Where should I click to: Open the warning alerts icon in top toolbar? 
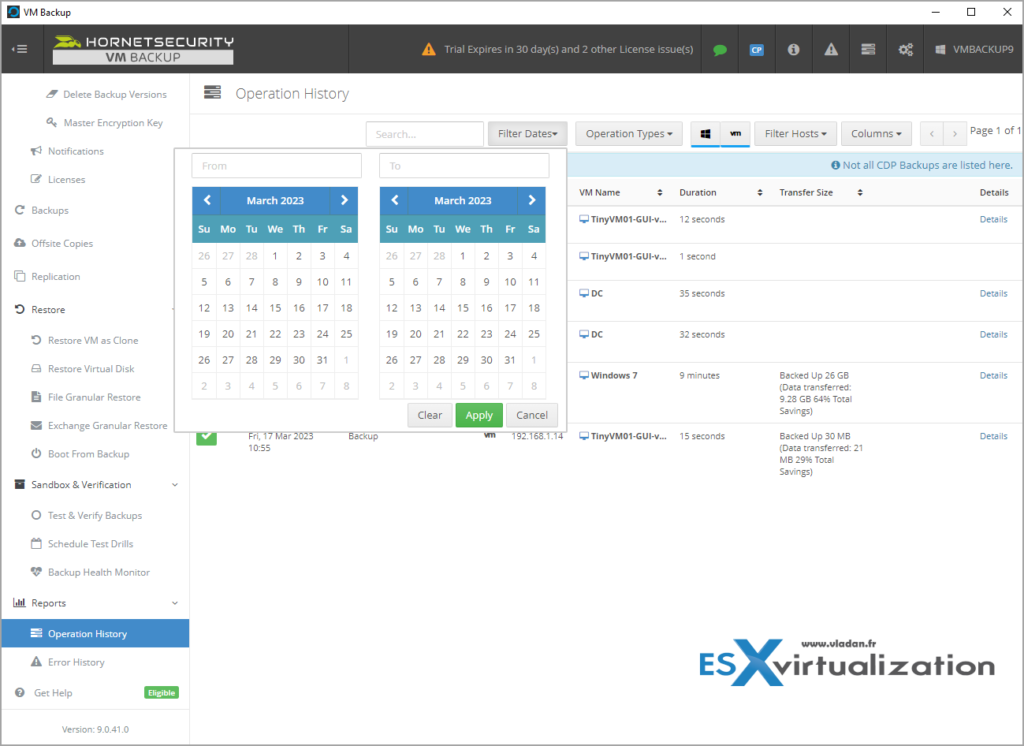pyautogui.click(x=831, y=48)
